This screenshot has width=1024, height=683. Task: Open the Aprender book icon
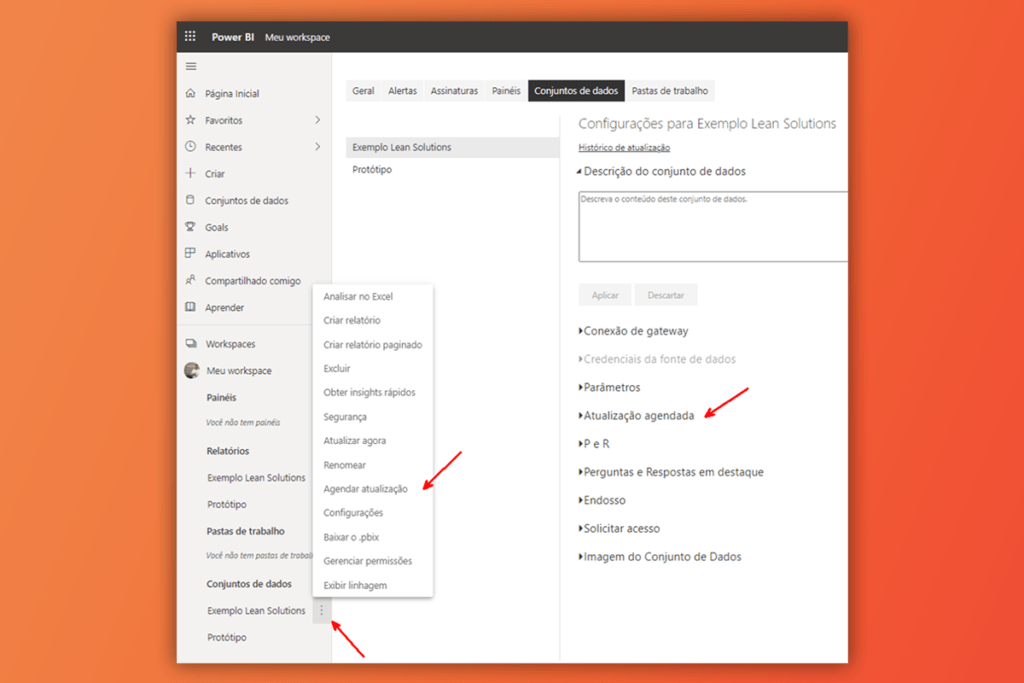191,307
